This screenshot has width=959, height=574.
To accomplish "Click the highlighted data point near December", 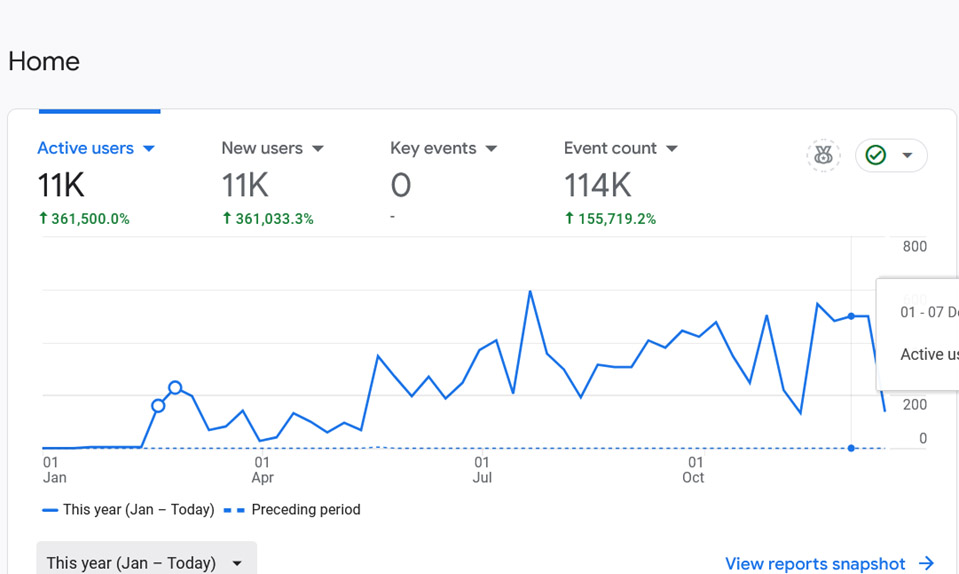I will [851, 316].
